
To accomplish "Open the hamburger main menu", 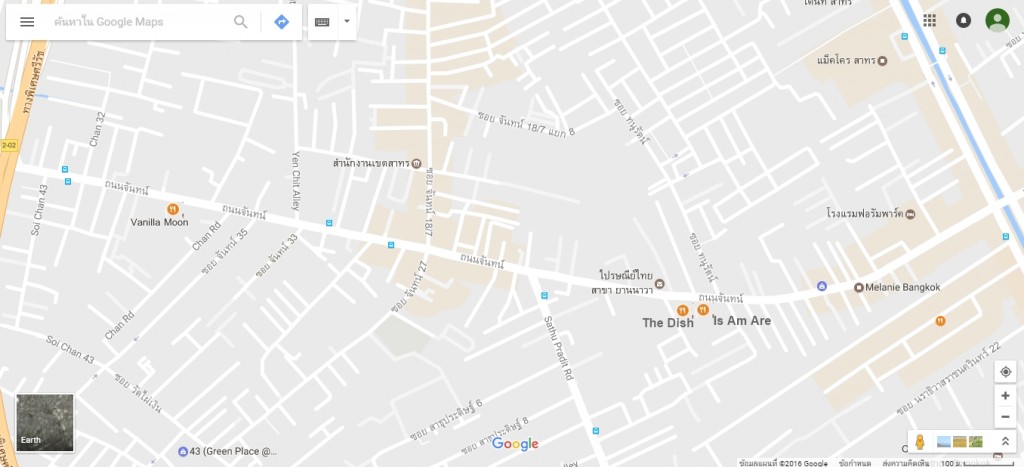I will click(27, 22).
